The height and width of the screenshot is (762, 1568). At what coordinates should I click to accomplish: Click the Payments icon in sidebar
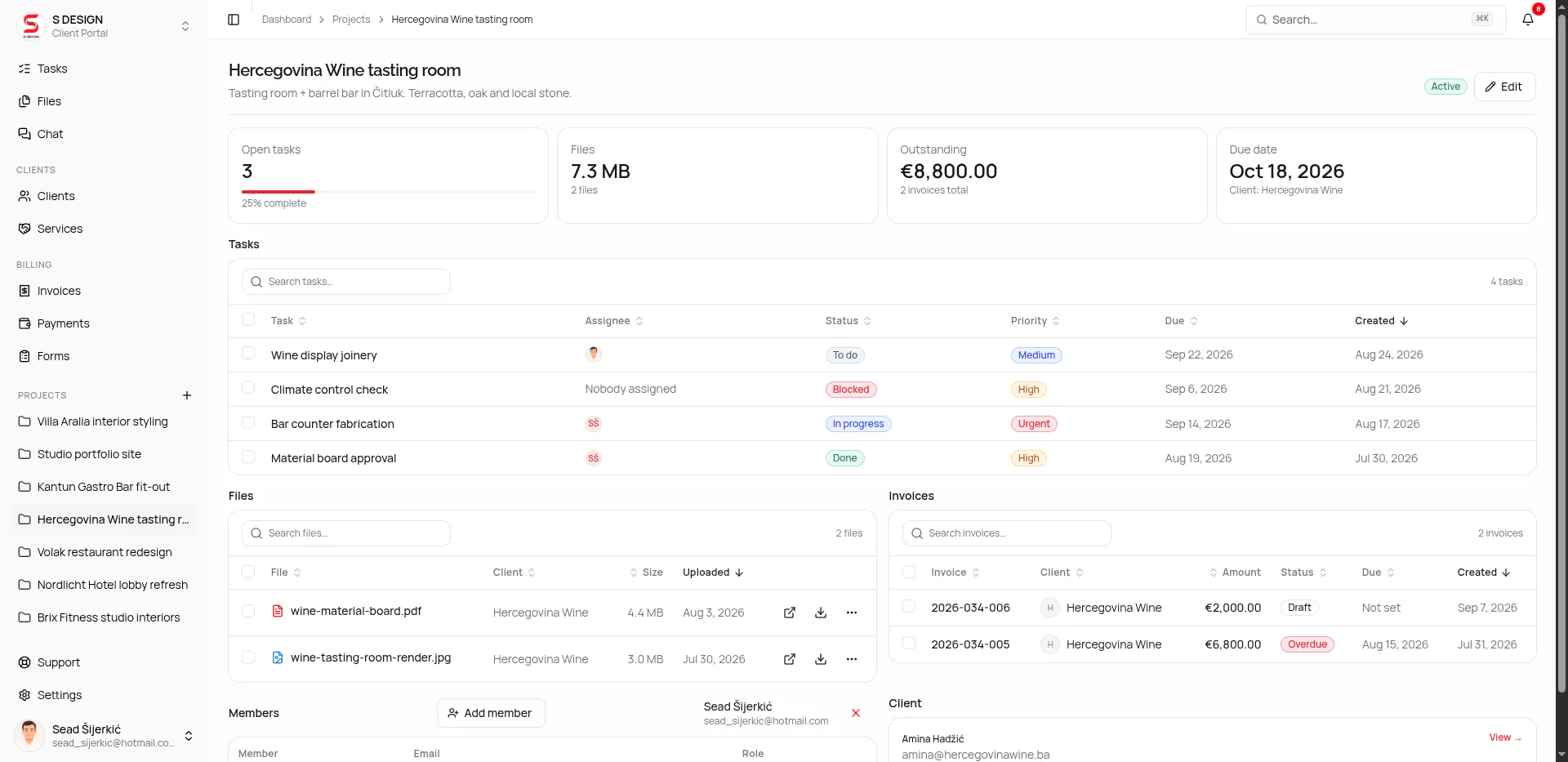(24, 323)
